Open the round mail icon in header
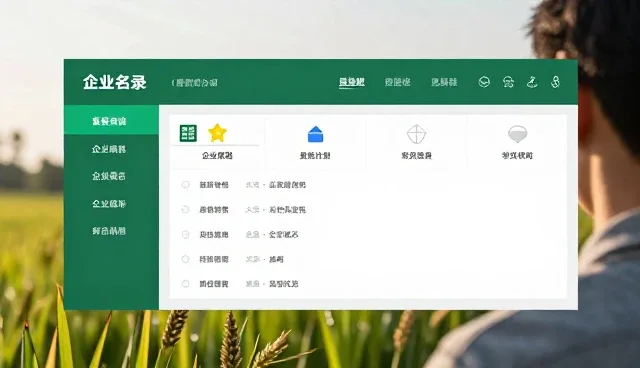 (484, 82)
